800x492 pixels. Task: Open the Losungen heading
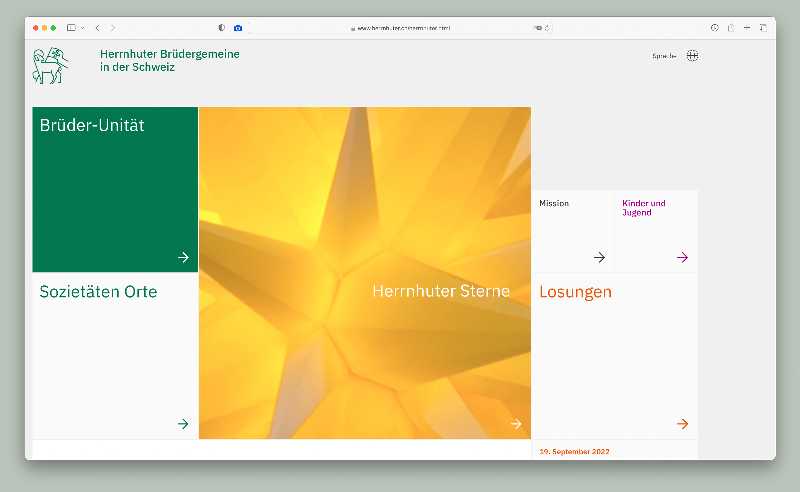(576, 292)
